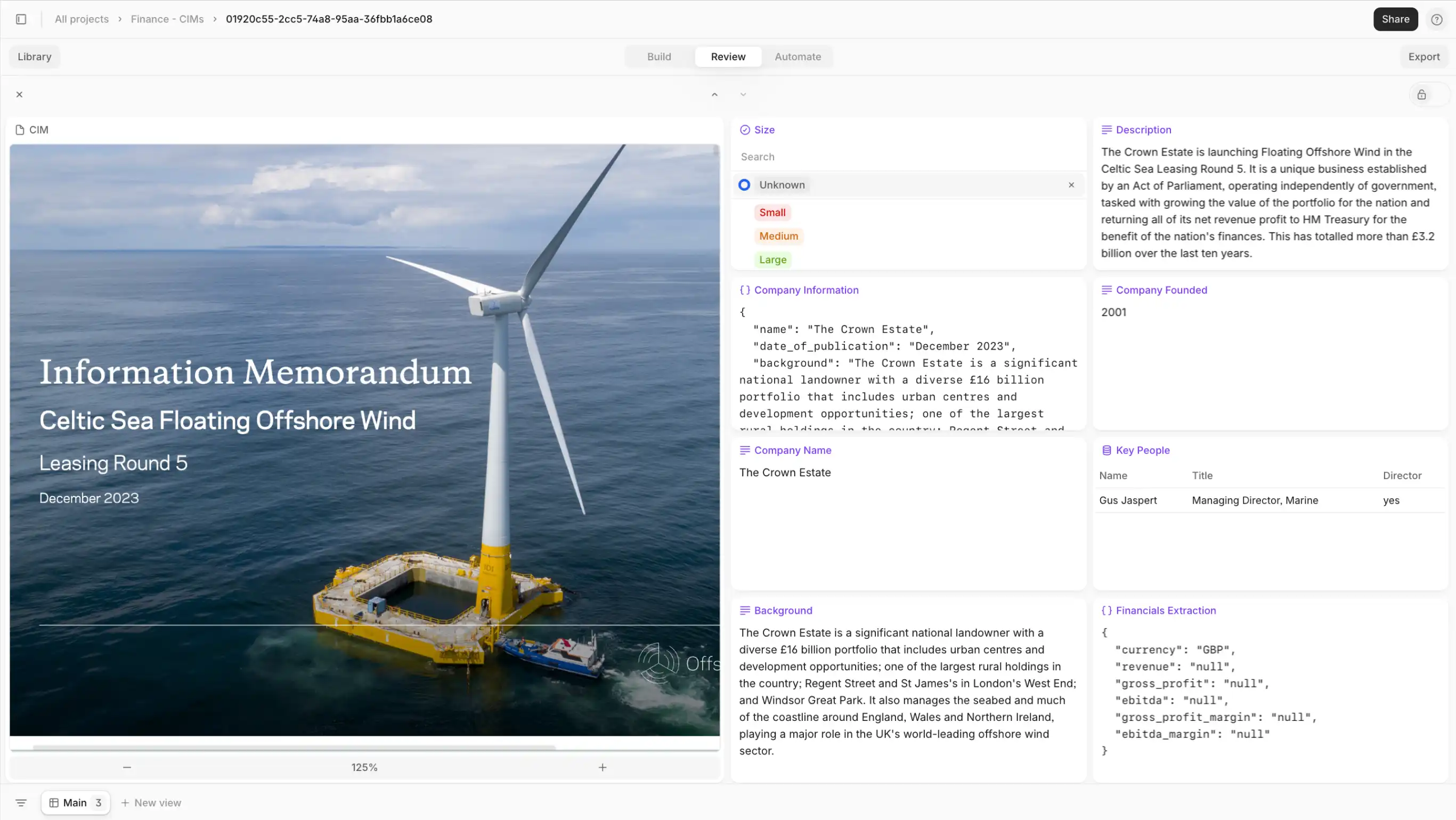This screenshot has height=820, width=1456.
Task: Zoom out the document with minus
Action: coord(127,767)
